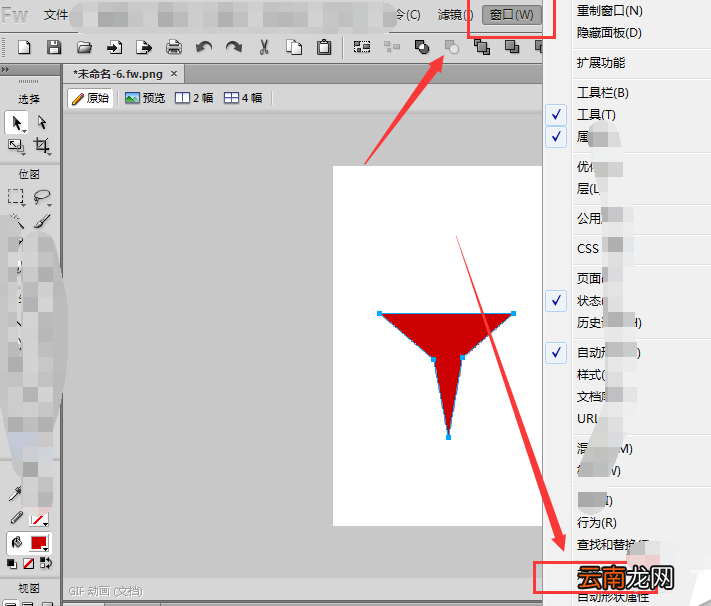Select the Pointer tool
The height and width of the screenshot is (606, 711).
pyautogui.click(x=16, y=123)
